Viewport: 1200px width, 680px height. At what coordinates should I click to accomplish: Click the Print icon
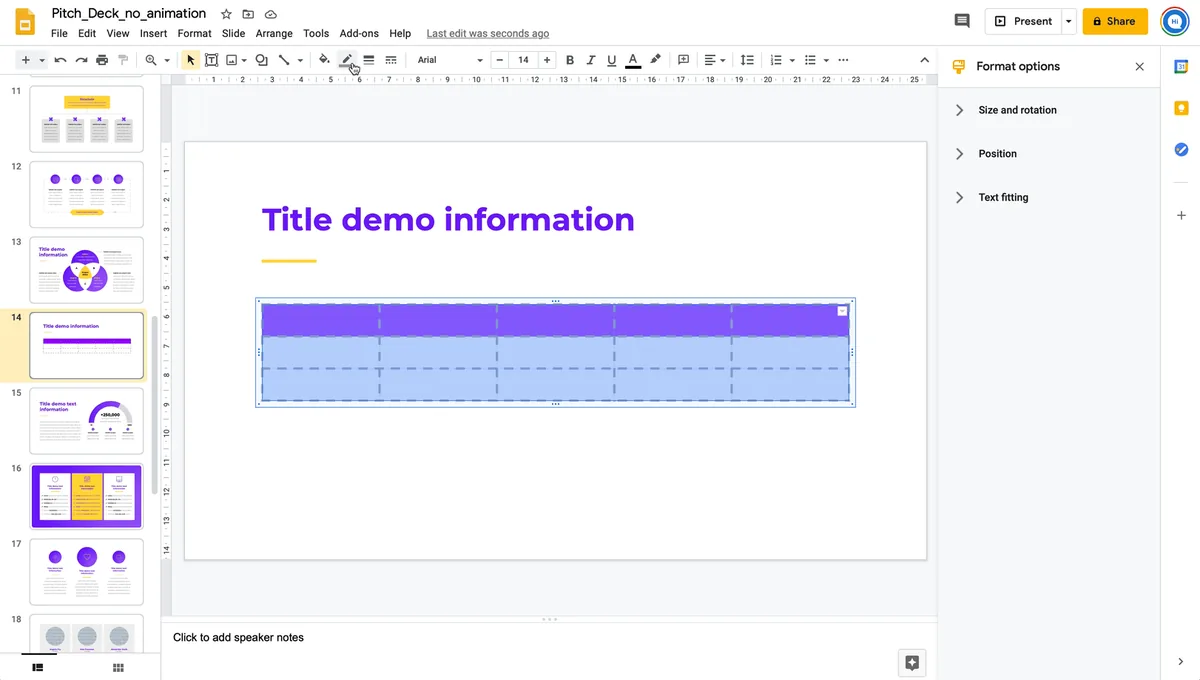tap(102, 60)
